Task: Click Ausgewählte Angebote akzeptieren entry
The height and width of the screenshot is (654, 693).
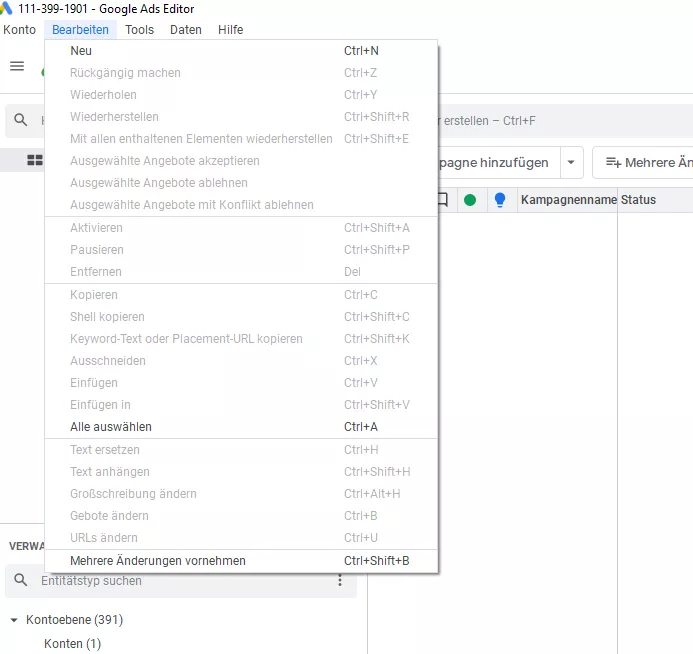Action: (x=241, y=161)
